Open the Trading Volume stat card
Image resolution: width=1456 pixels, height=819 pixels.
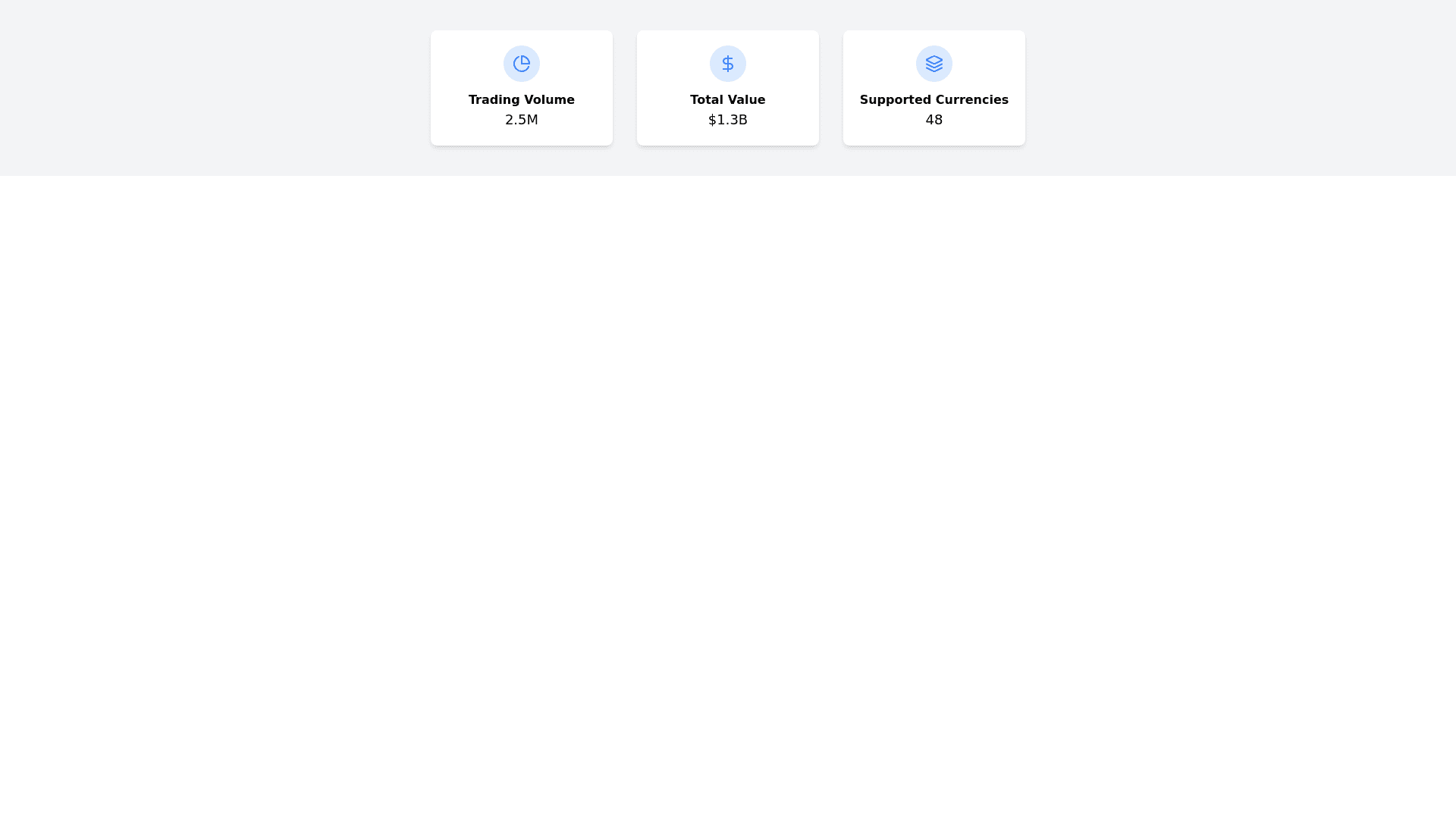pos(521,88)
